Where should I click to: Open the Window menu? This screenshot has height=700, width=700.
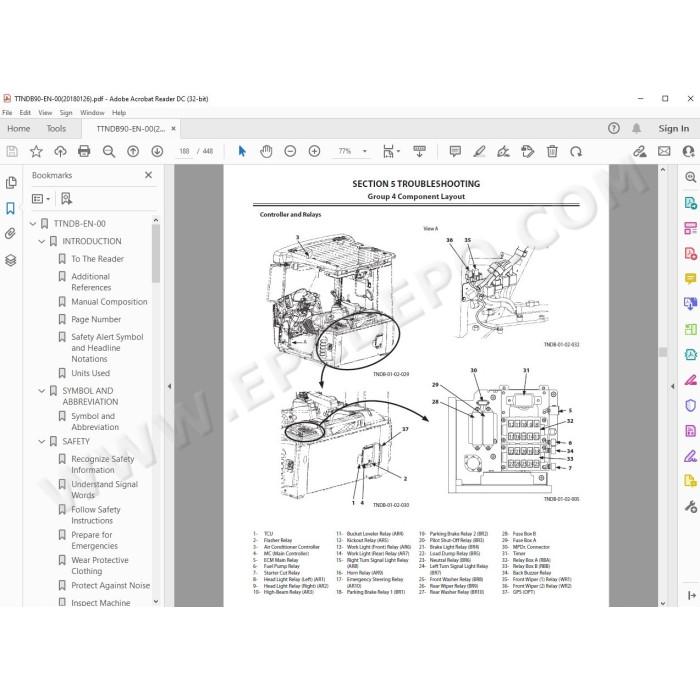tap(92, 112)
